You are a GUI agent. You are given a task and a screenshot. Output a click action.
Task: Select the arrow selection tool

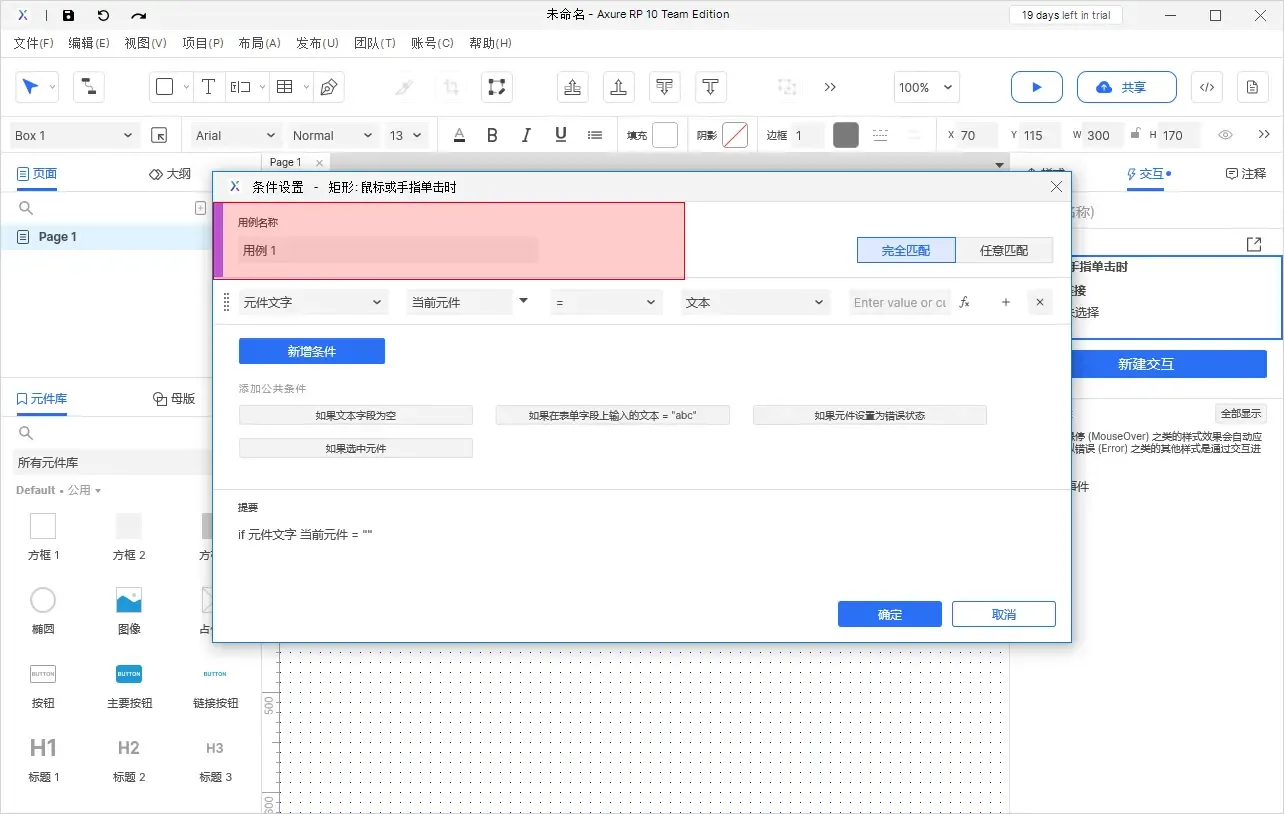[x=31, y=87]
